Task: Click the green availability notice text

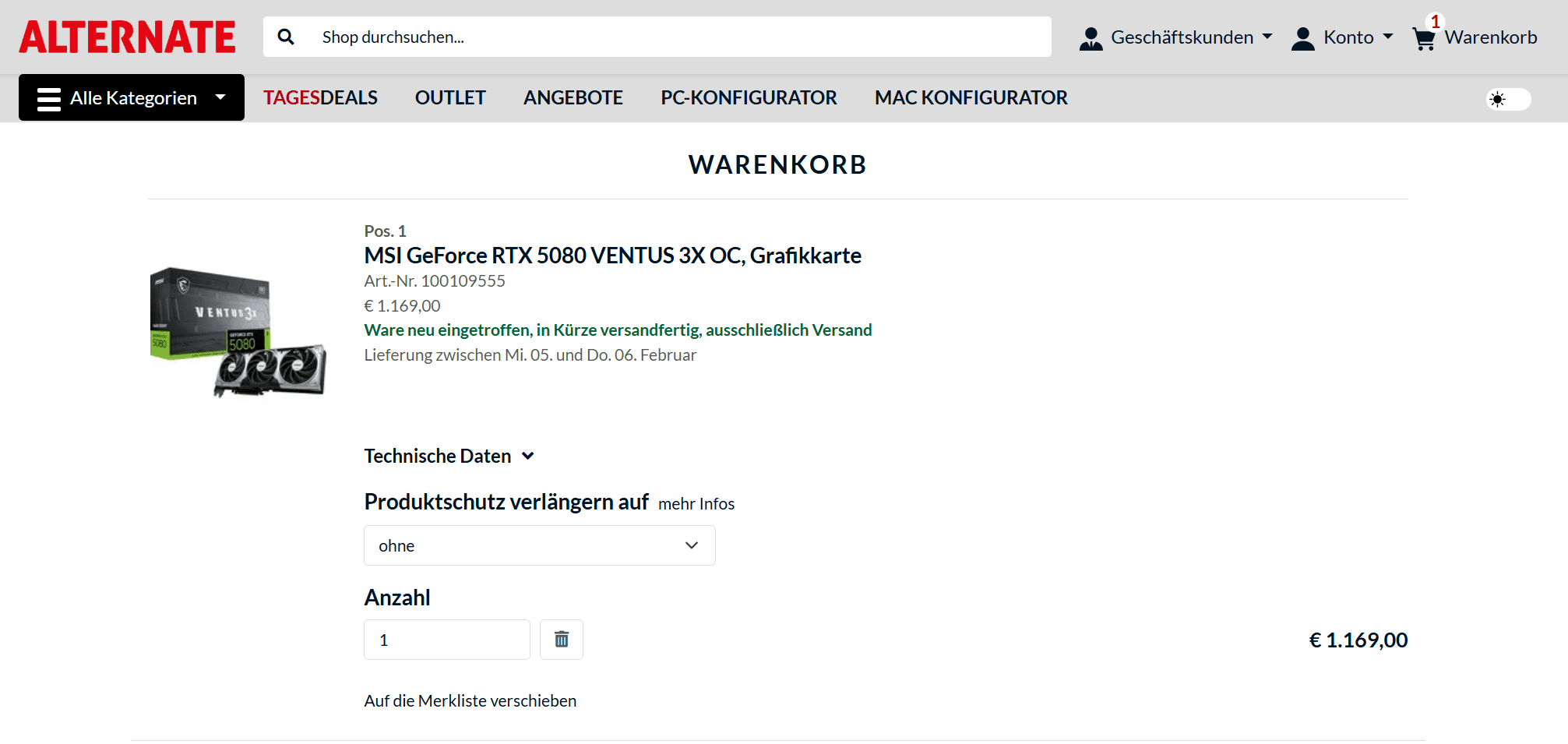Action: pyautogui.click(x=618, y=330)
